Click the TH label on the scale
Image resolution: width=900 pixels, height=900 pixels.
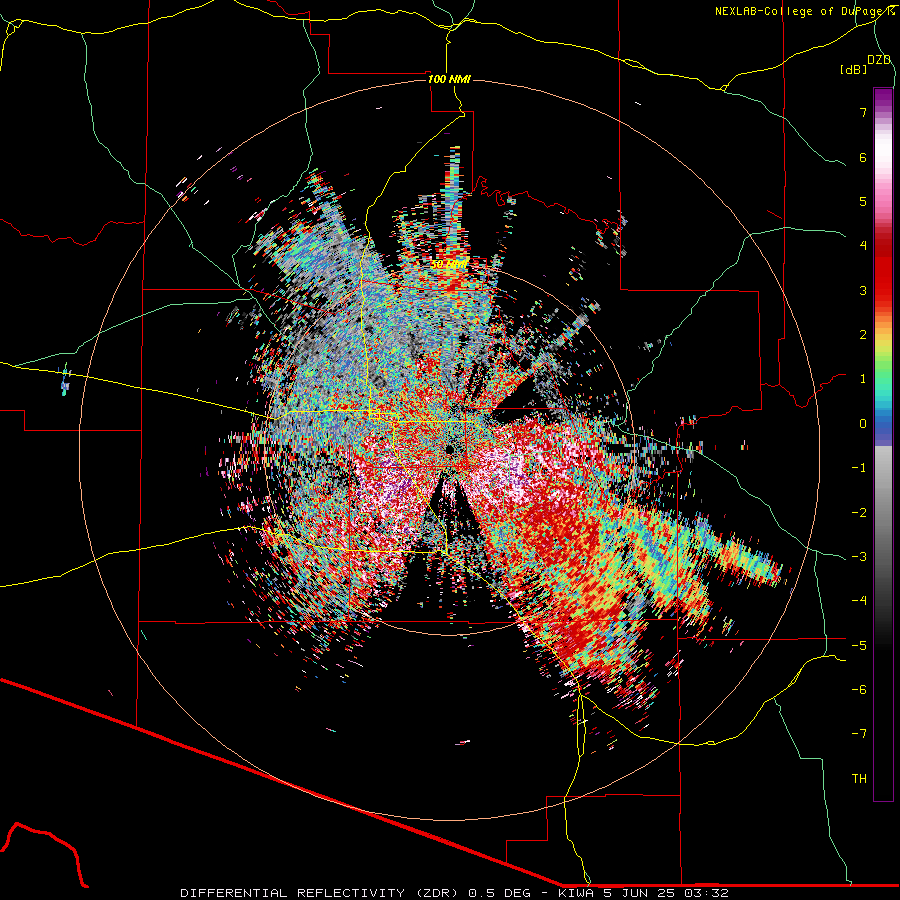[x=859, y=779]
